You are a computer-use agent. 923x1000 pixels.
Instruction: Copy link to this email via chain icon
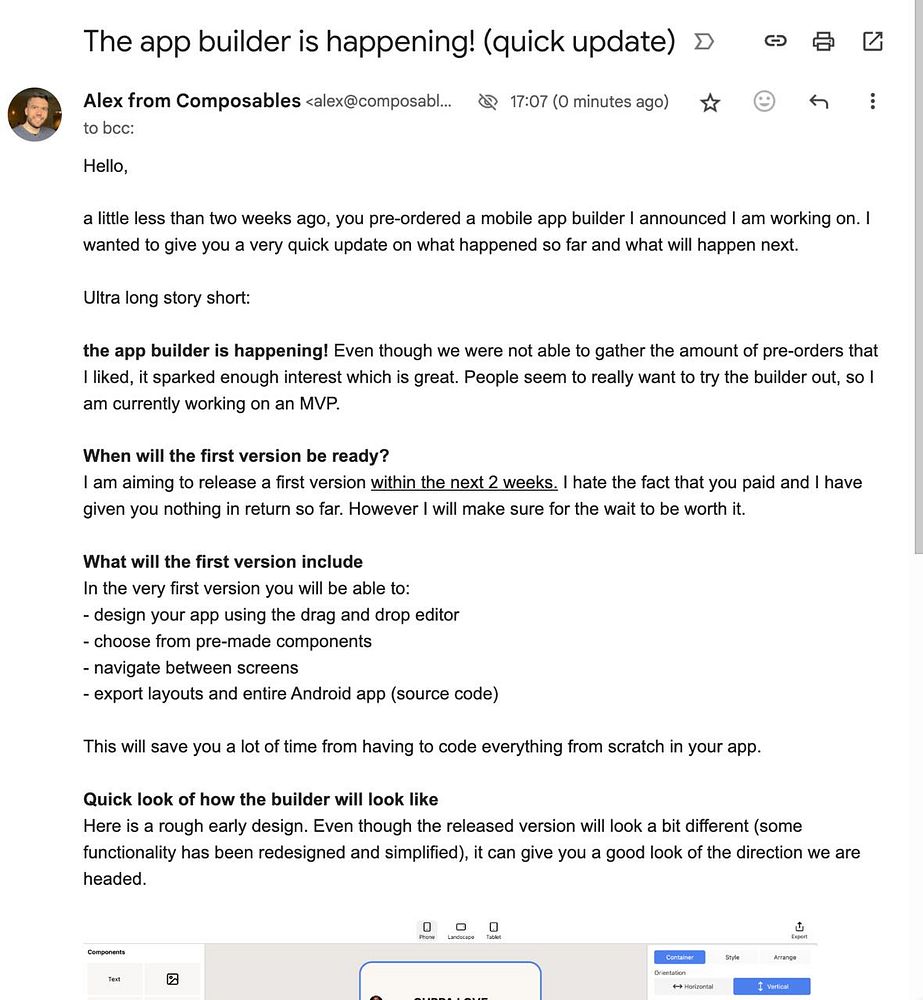[x=775, y=41]
